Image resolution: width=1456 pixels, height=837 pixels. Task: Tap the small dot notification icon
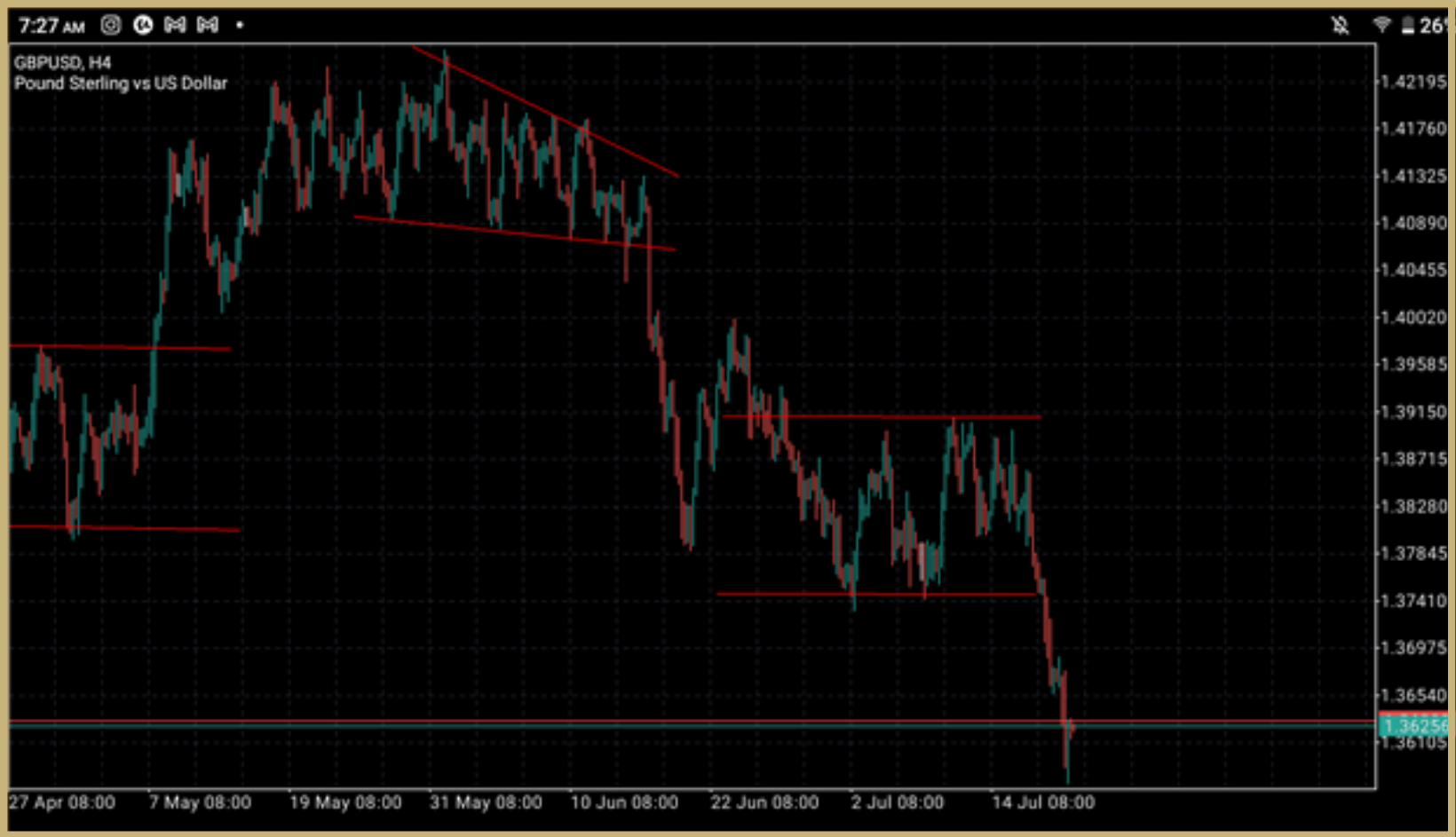click(x=239, y=27)
